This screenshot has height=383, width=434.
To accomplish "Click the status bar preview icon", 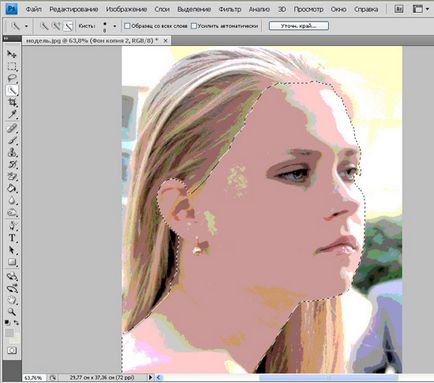I will 53,378.
